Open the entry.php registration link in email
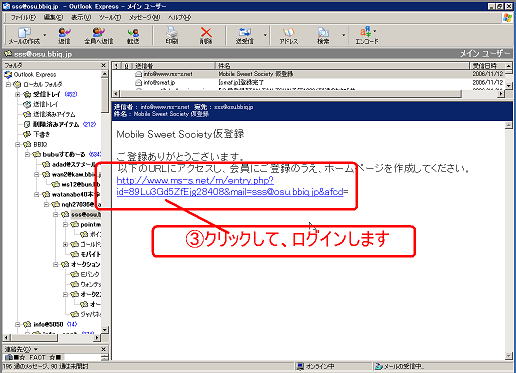Screen dimensions: 516x373 pyautogui.click(x=230, y=186)
